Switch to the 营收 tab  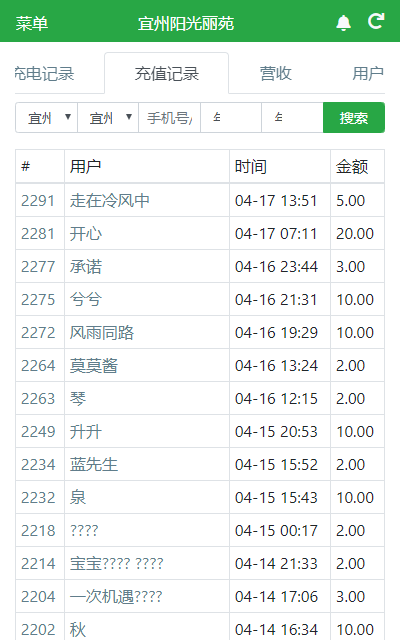click(x=276, y=74)
